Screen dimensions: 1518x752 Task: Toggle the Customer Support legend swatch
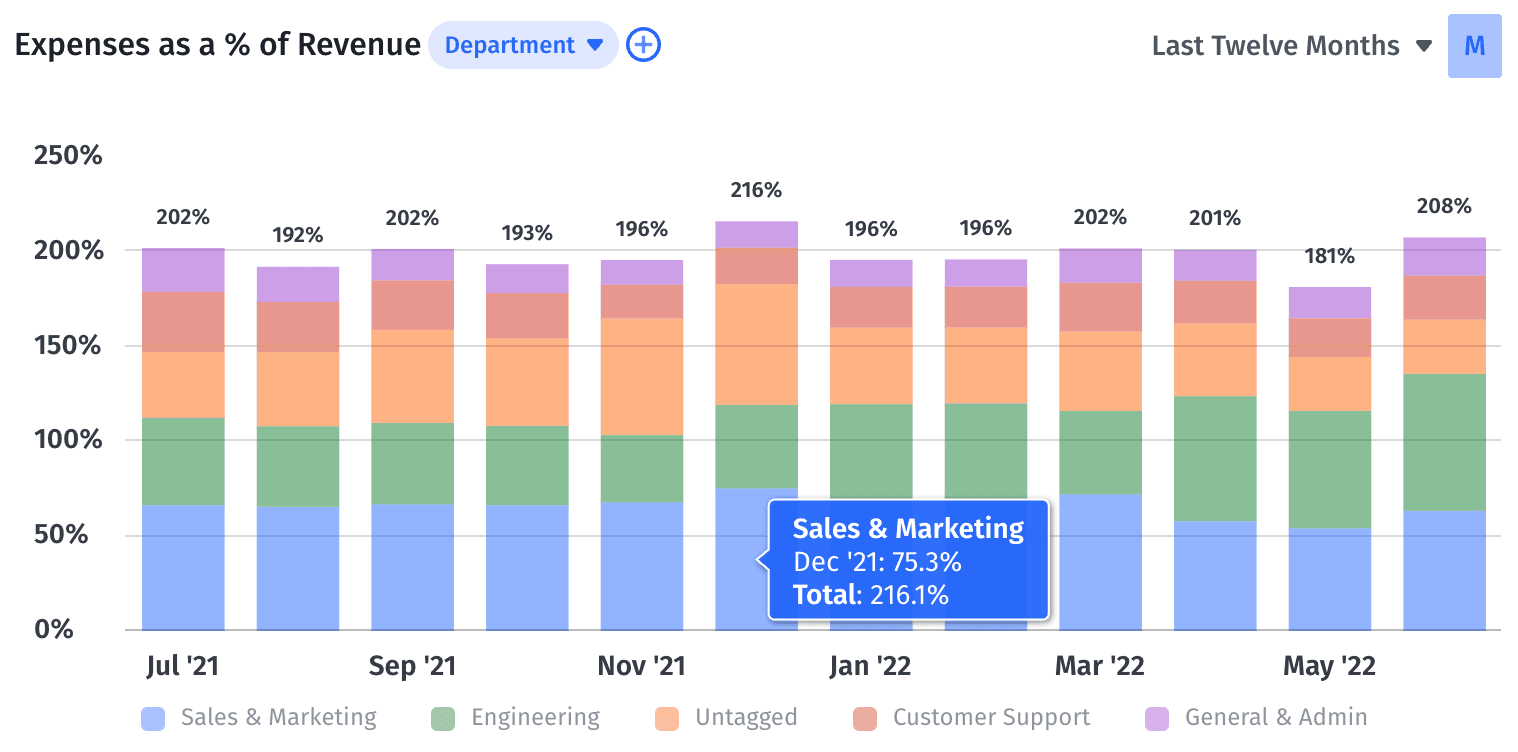coord(865,718)
